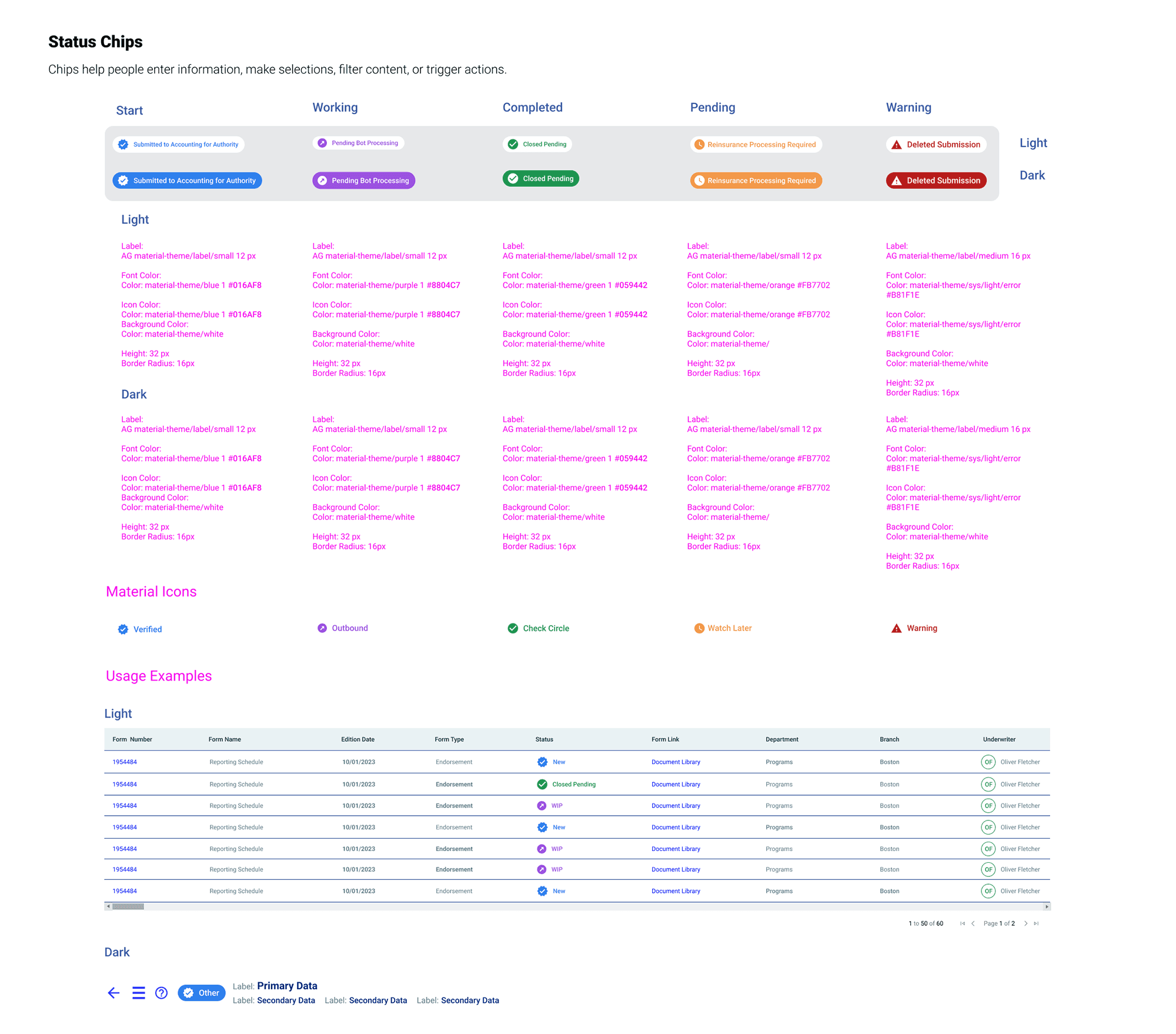Click the dark Deleted Submission chip
The width and height of the screenshot is (1176, 1034).
[x=936, y=181]
